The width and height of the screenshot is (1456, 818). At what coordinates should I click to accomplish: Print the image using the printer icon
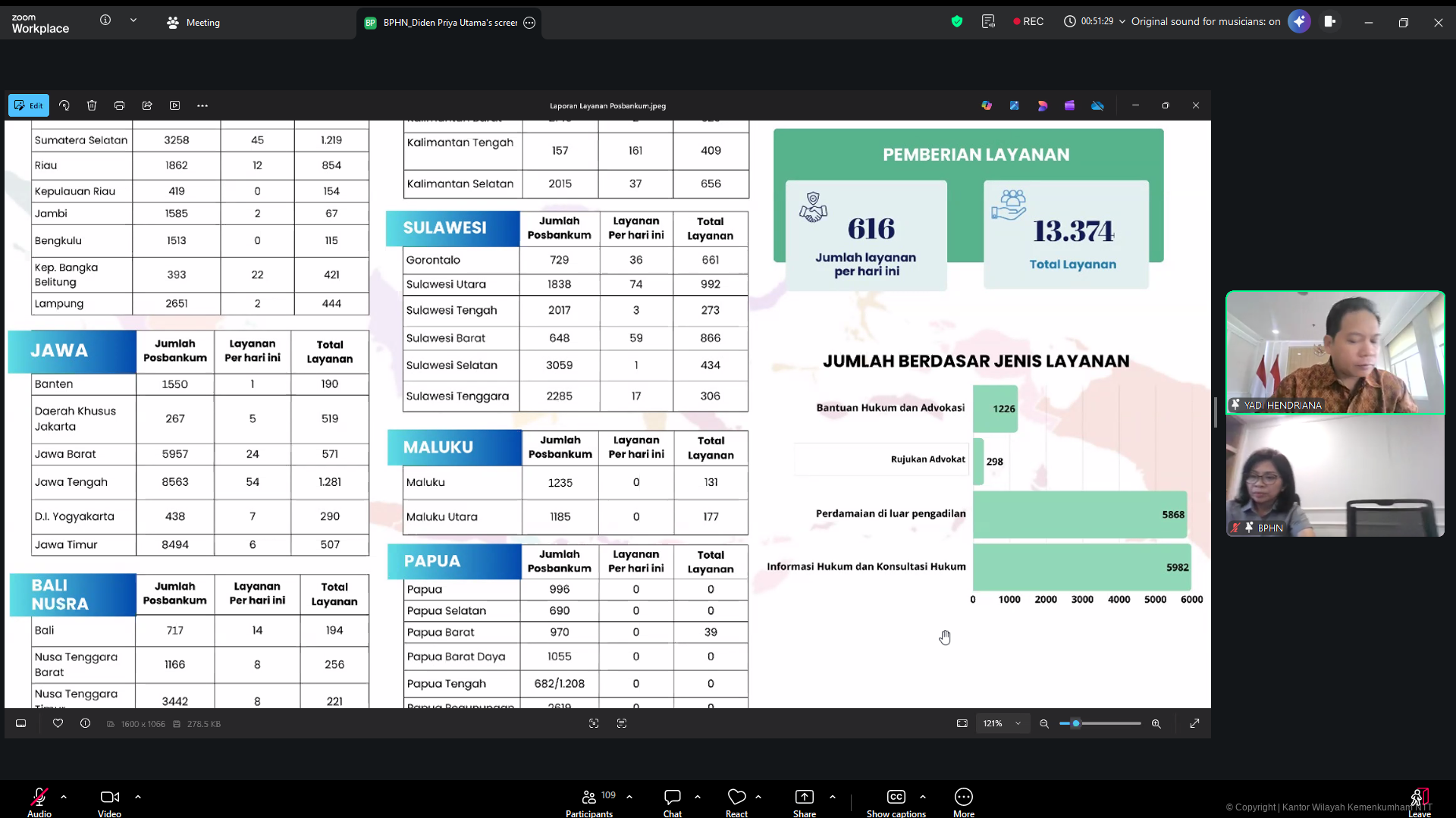119,105
